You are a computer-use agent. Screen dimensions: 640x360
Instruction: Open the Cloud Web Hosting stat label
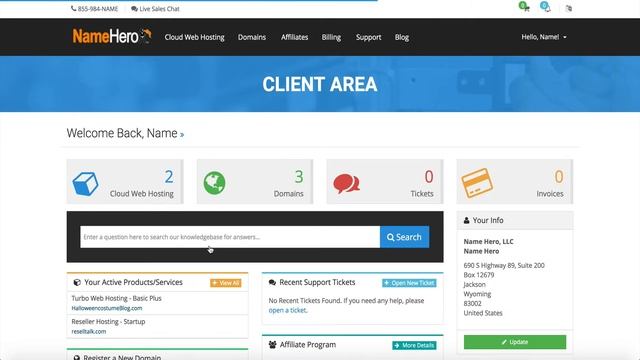(x=142, y=193)
